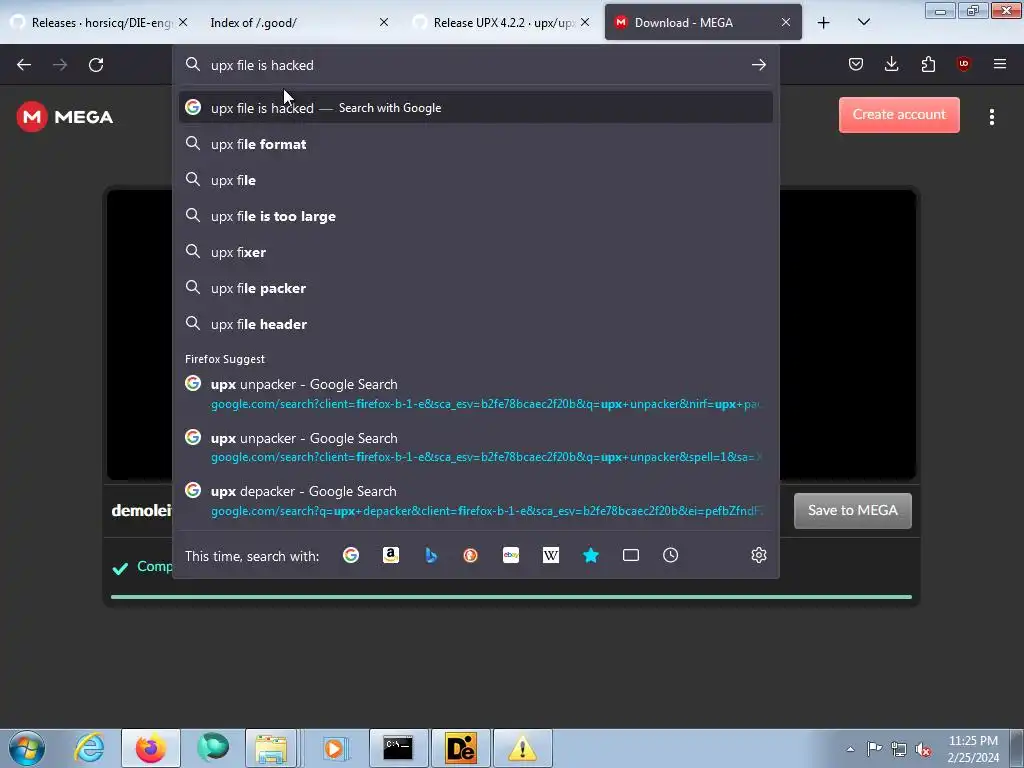This screenshot has height=768, width=1024.
Task: Close the Index of /.good/ tab
Action: [x=384, y=22]
